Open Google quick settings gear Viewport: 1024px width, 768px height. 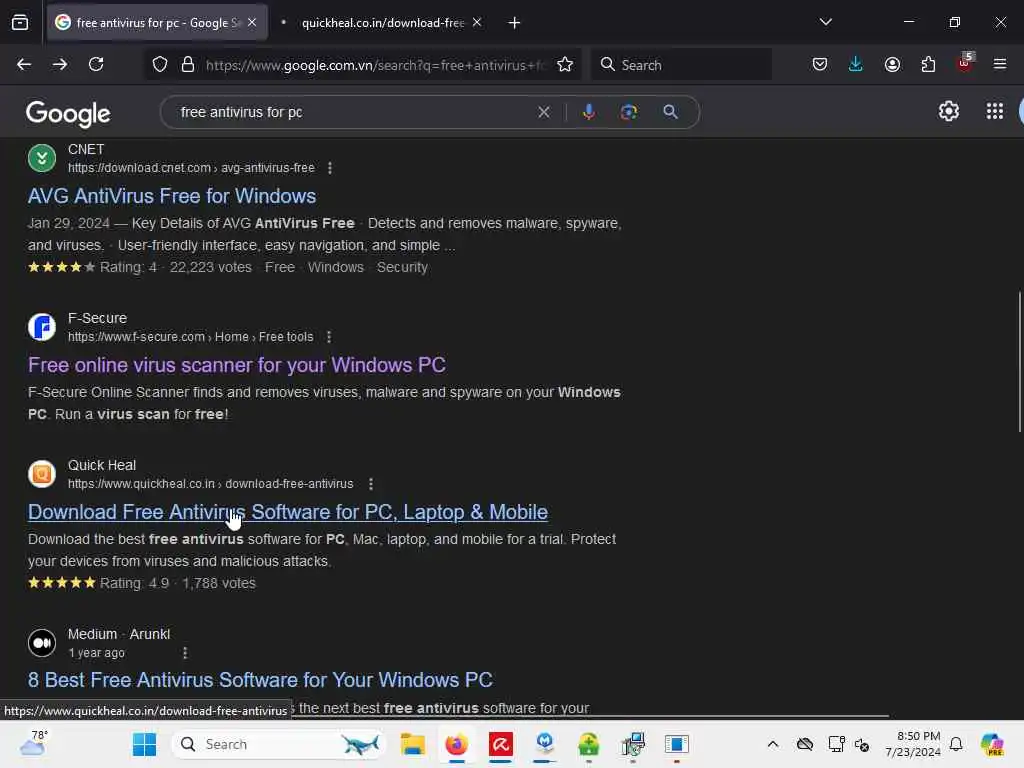948,112
